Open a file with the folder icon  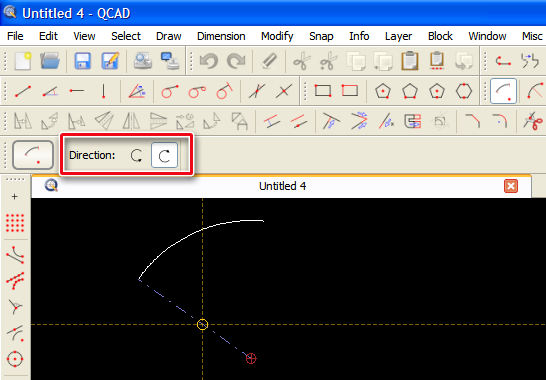[50, 61]
